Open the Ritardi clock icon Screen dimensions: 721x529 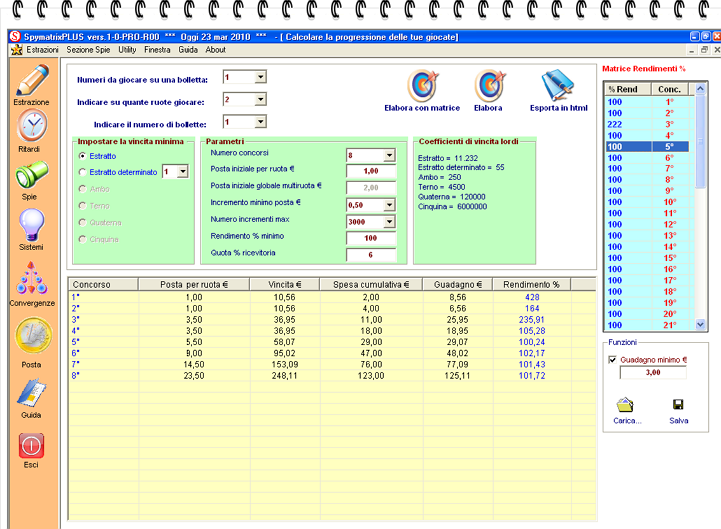[x=32, y=126]
